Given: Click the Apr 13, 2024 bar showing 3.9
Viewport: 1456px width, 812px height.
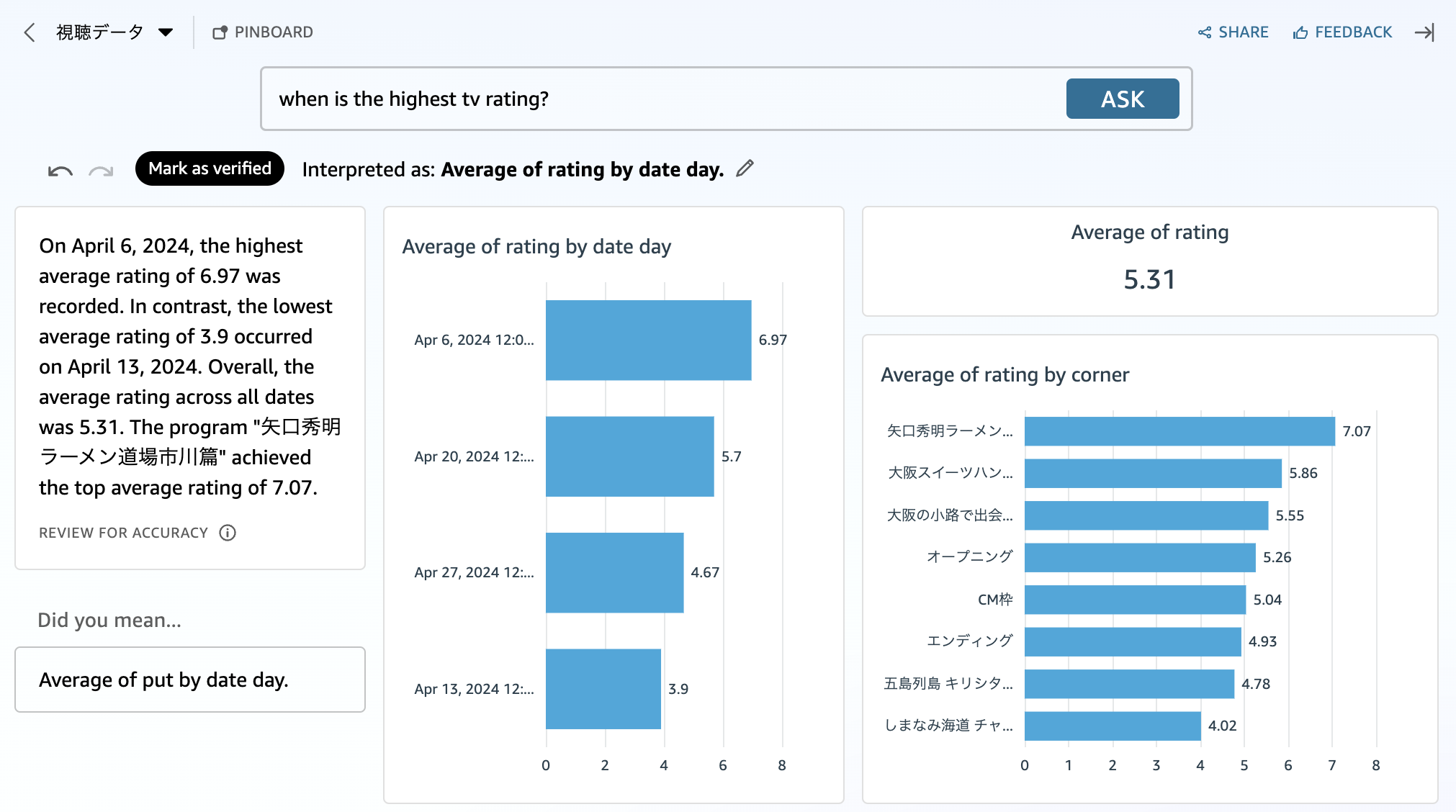Looking at the screenshot, I should (603, 689).
